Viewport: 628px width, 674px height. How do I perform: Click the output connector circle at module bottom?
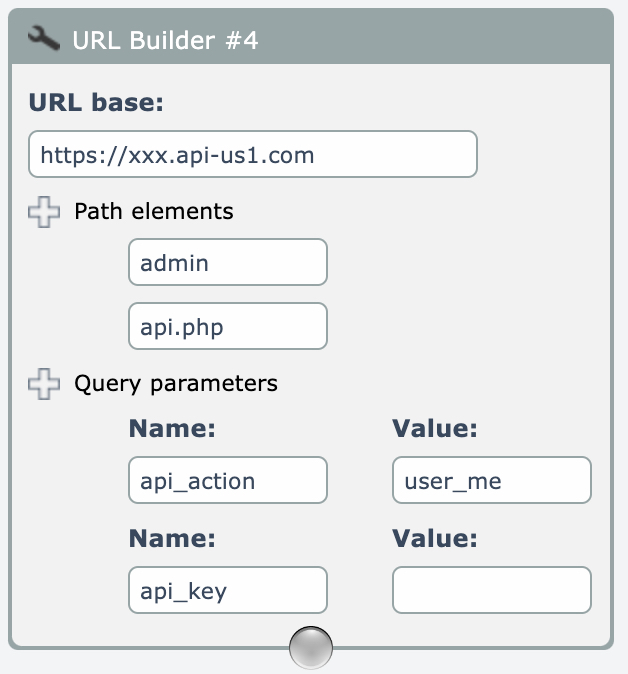310,647
